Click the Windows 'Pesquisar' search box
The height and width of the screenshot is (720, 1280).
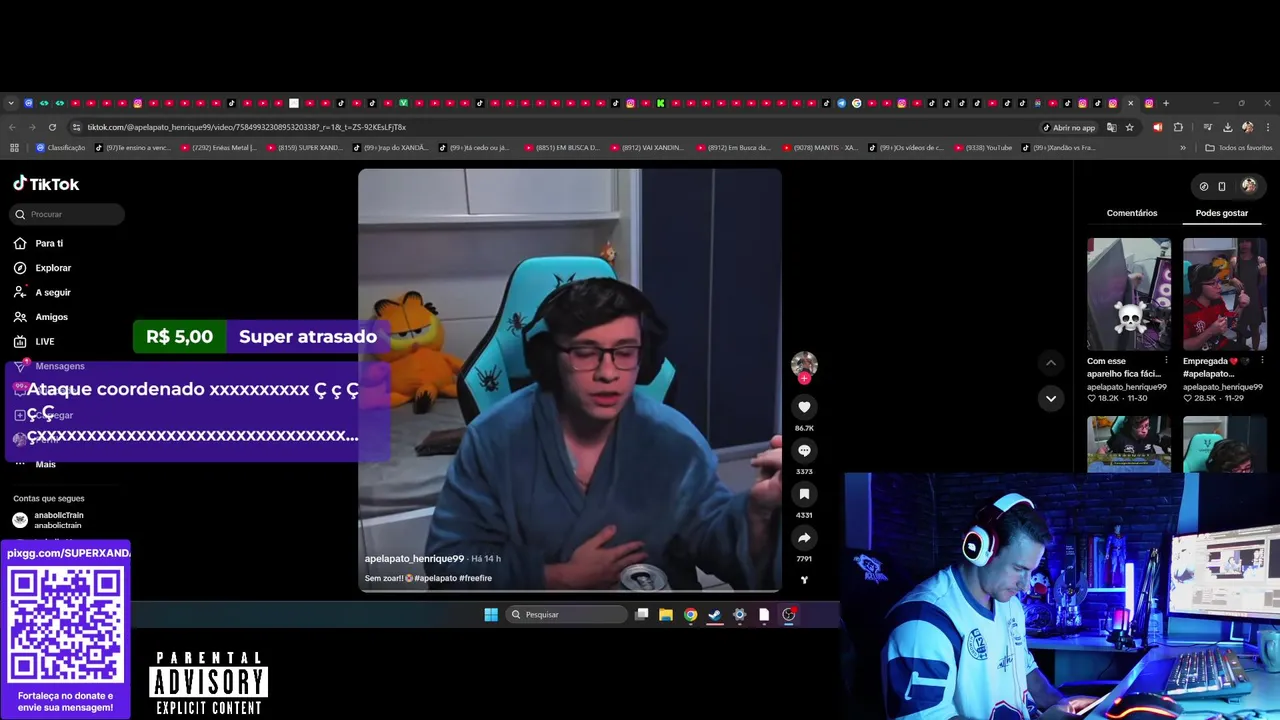click(566, 614)
